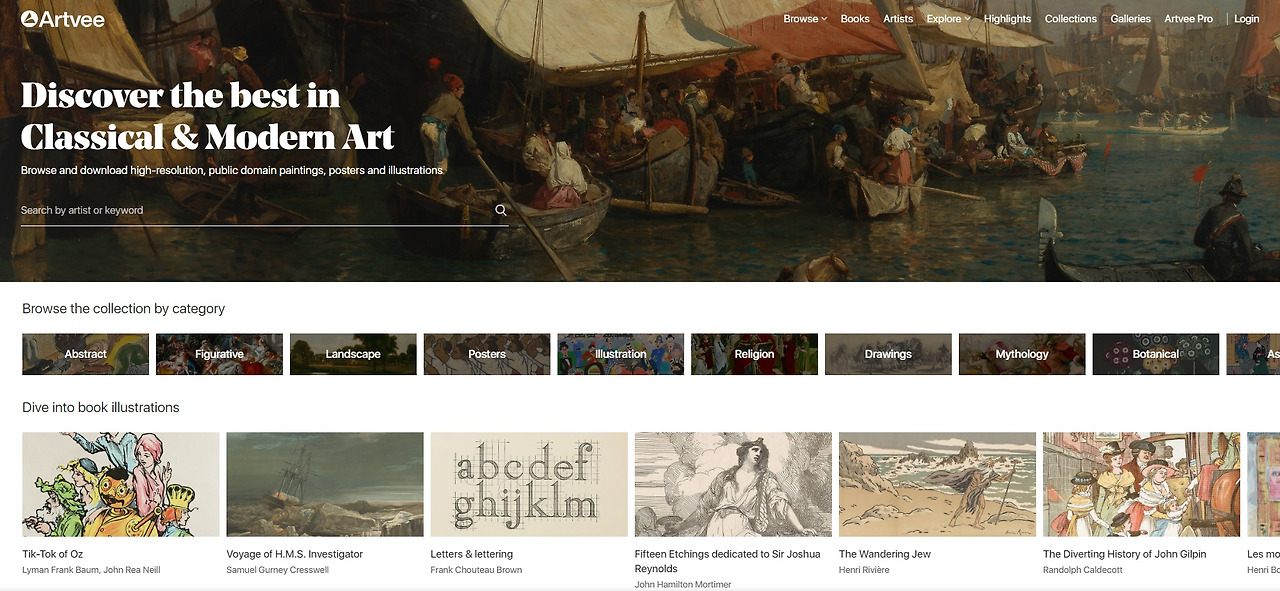Expand the Browse dropdown menu
This screenshot has width=1280, height=591.
click(805, 19)
